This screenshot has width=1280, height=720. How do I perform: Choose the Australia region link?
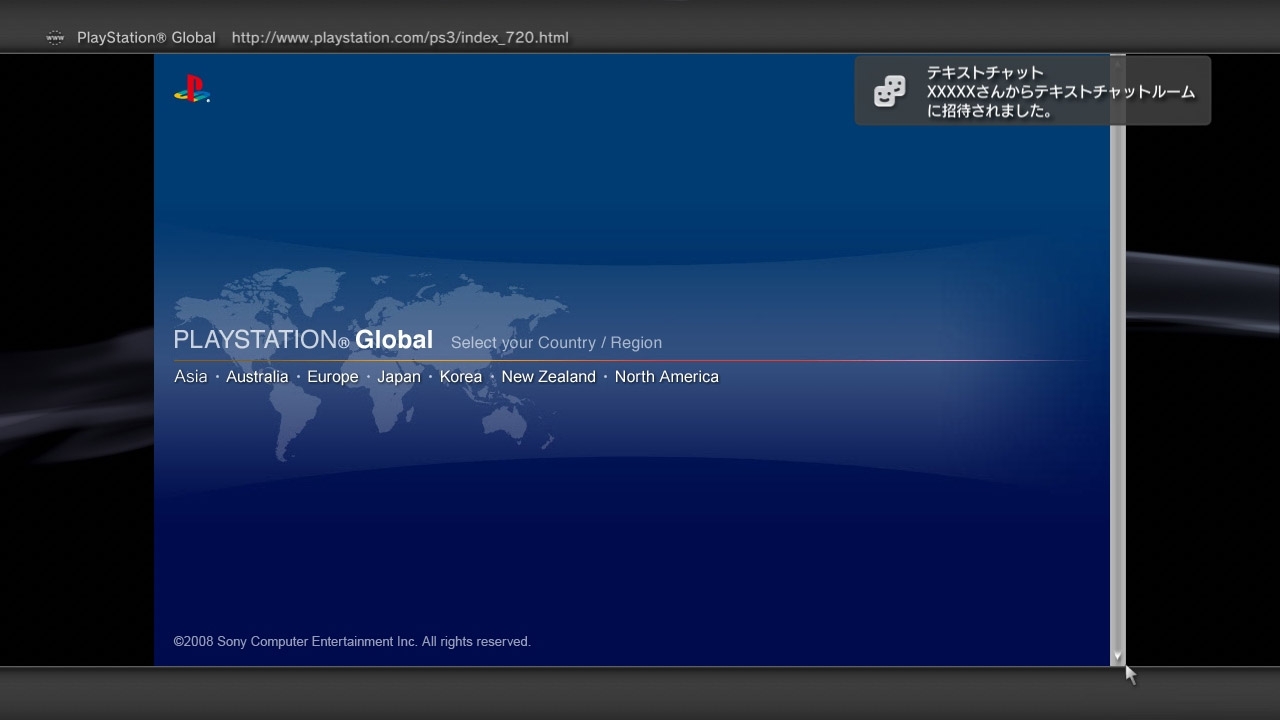click(257, 377)
